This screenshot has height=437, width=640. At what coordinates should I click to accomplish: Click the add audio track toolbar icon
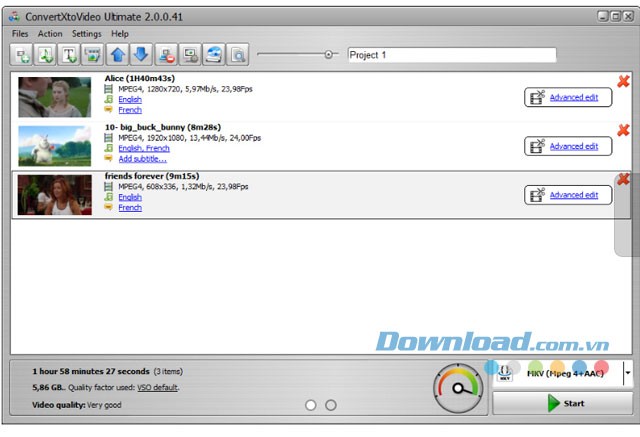(x=45, y=55)
